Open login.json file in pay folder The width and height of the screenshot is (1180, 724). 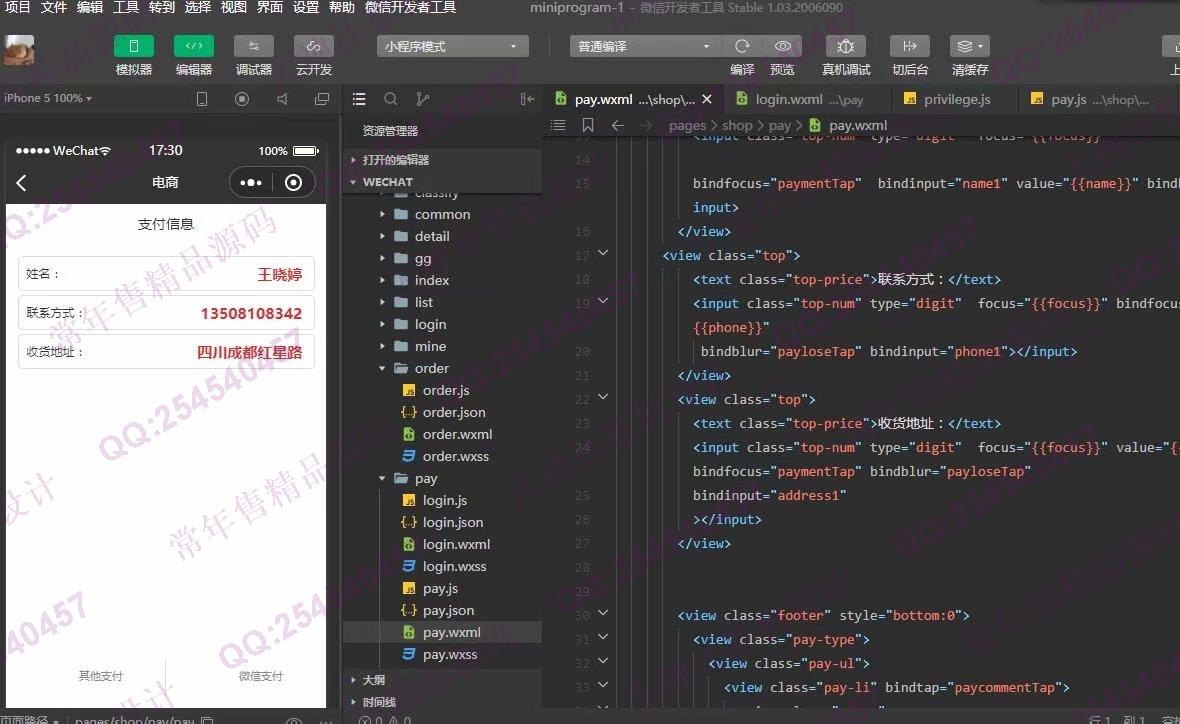point(442,522)
